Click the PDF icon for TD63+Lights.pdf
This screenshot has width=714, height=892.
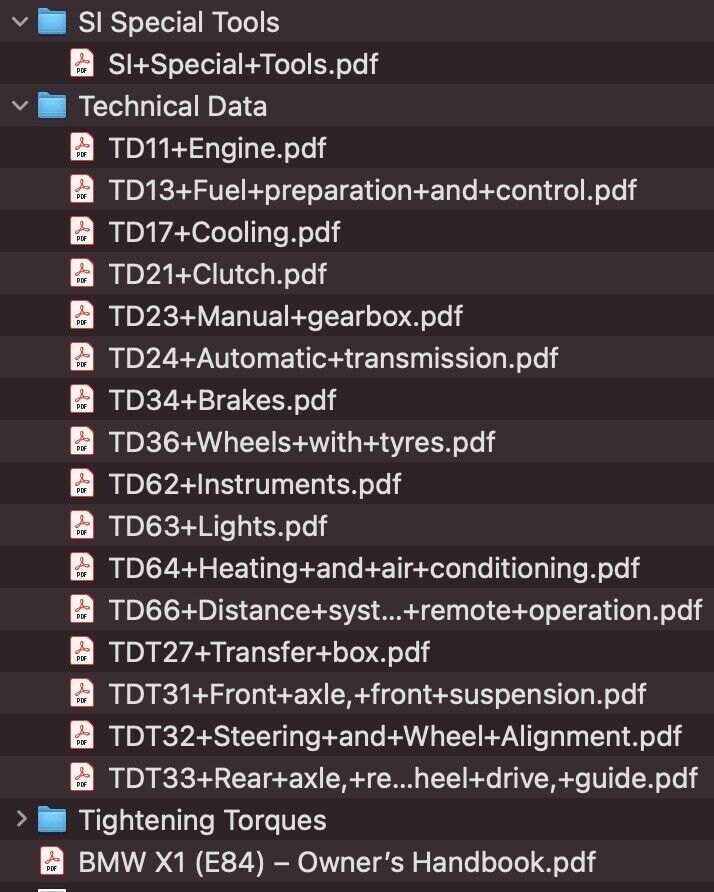point(82,526)
